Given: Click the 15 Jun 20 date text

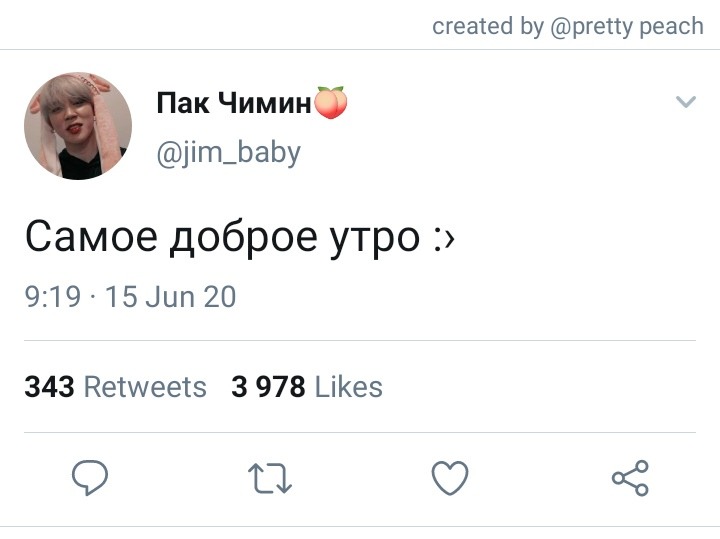Looking at the screenshot, I should (171, 297).
